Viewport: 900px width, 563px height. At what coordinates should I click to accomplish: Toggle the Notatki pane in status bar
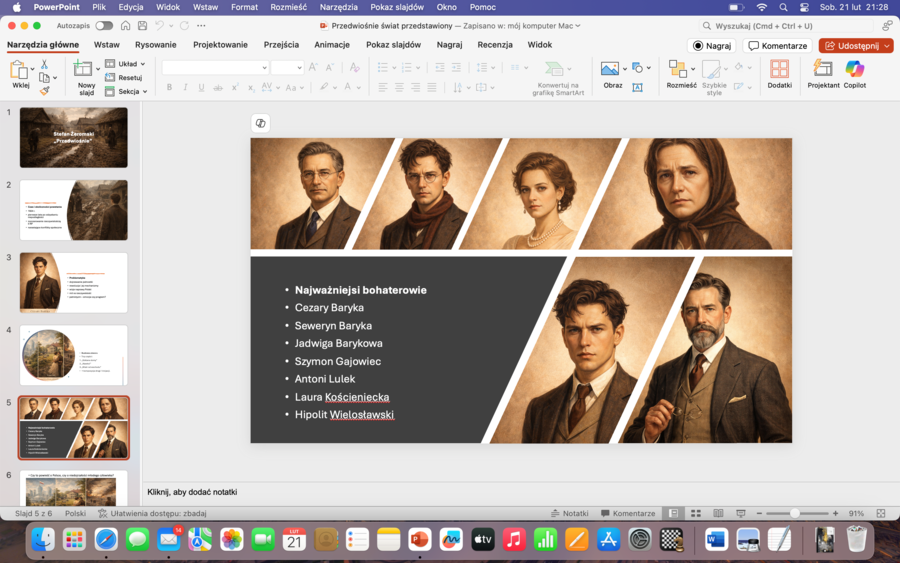(569, 513)
